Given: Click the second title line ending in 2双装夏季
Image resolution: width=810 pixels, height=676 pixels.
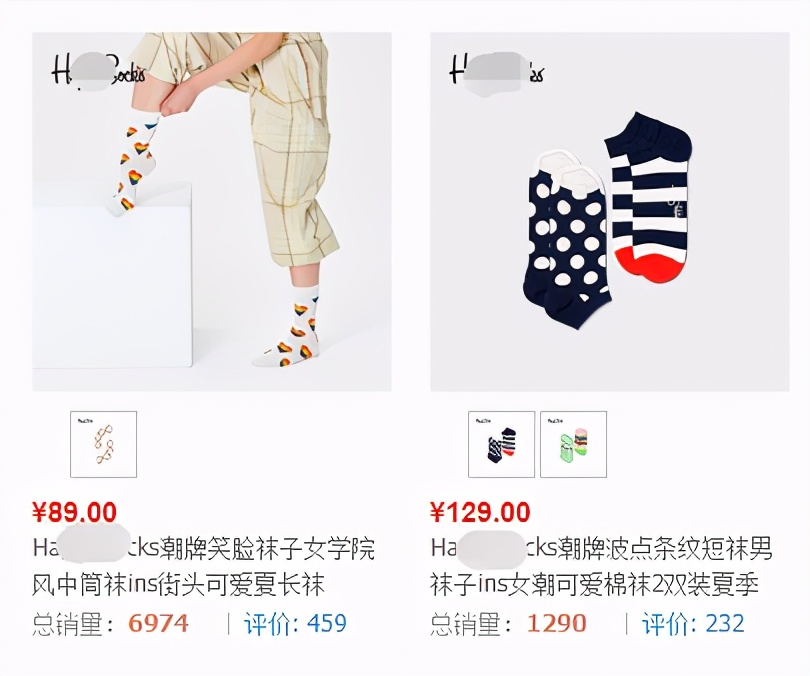Looking at the screenshot, I should (x=594, y=585).
